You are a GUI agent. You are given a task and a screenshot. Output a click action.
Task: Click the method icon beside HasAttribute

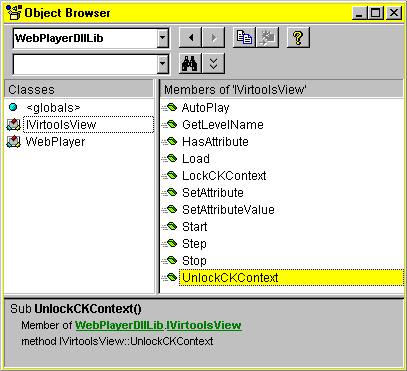170,141
